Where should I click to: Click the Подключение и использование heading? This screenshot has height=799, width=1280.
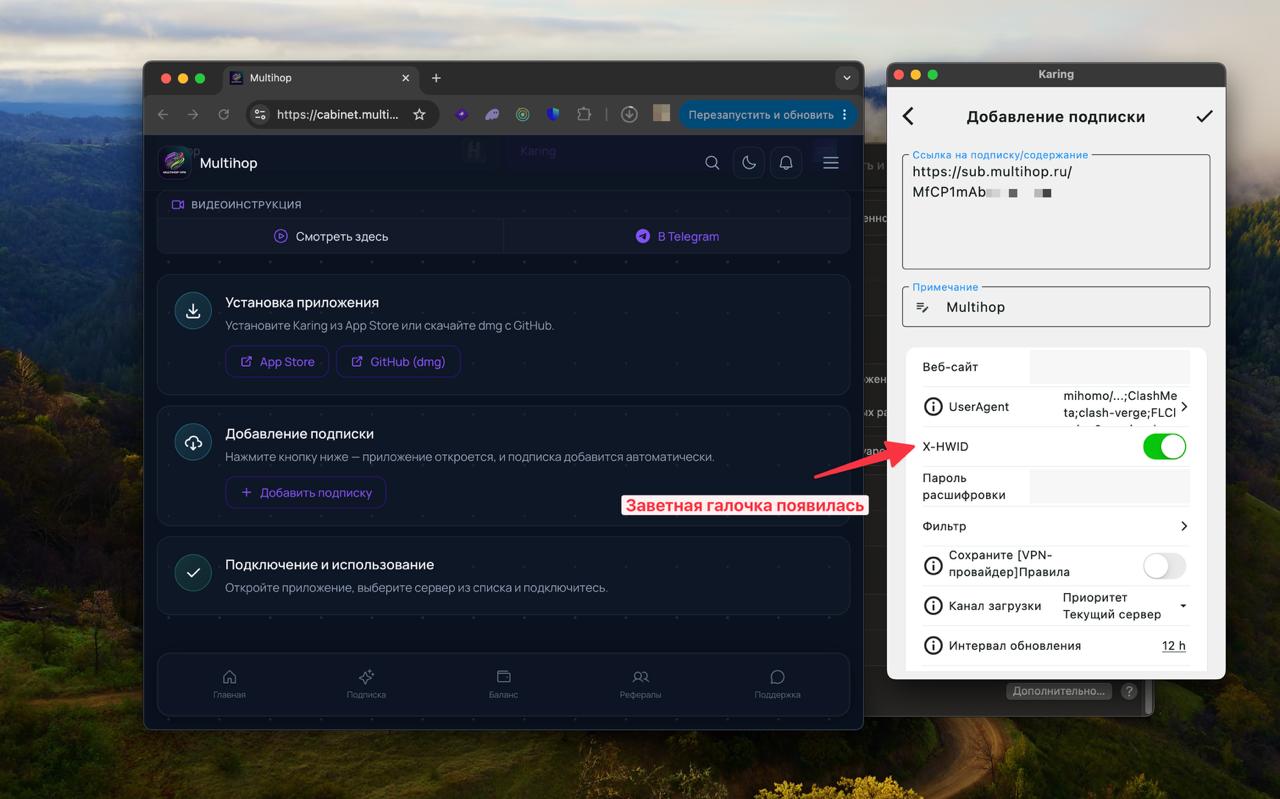coord(329,565)
